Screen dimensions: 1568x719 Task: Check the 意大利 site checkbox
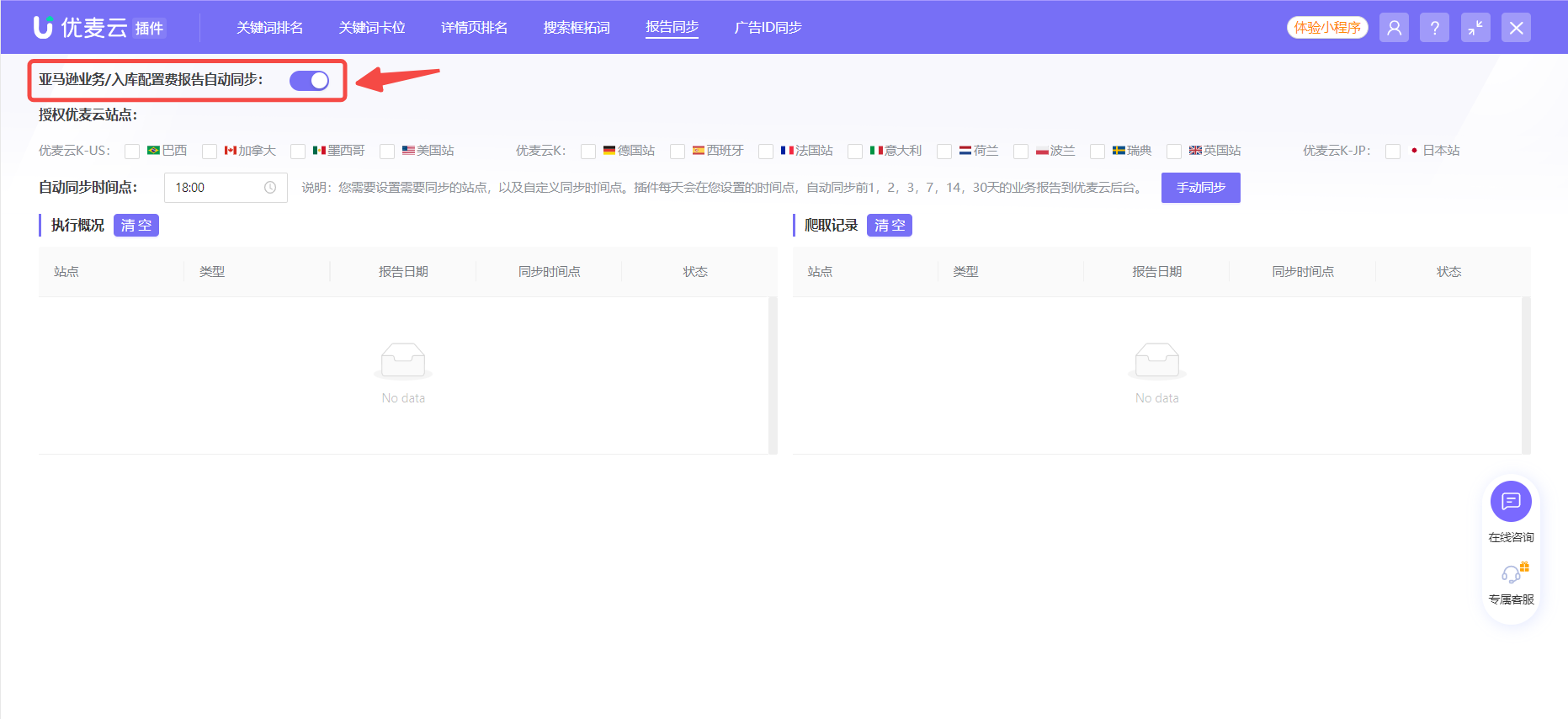pyautogui.click(x=855, y=152)
